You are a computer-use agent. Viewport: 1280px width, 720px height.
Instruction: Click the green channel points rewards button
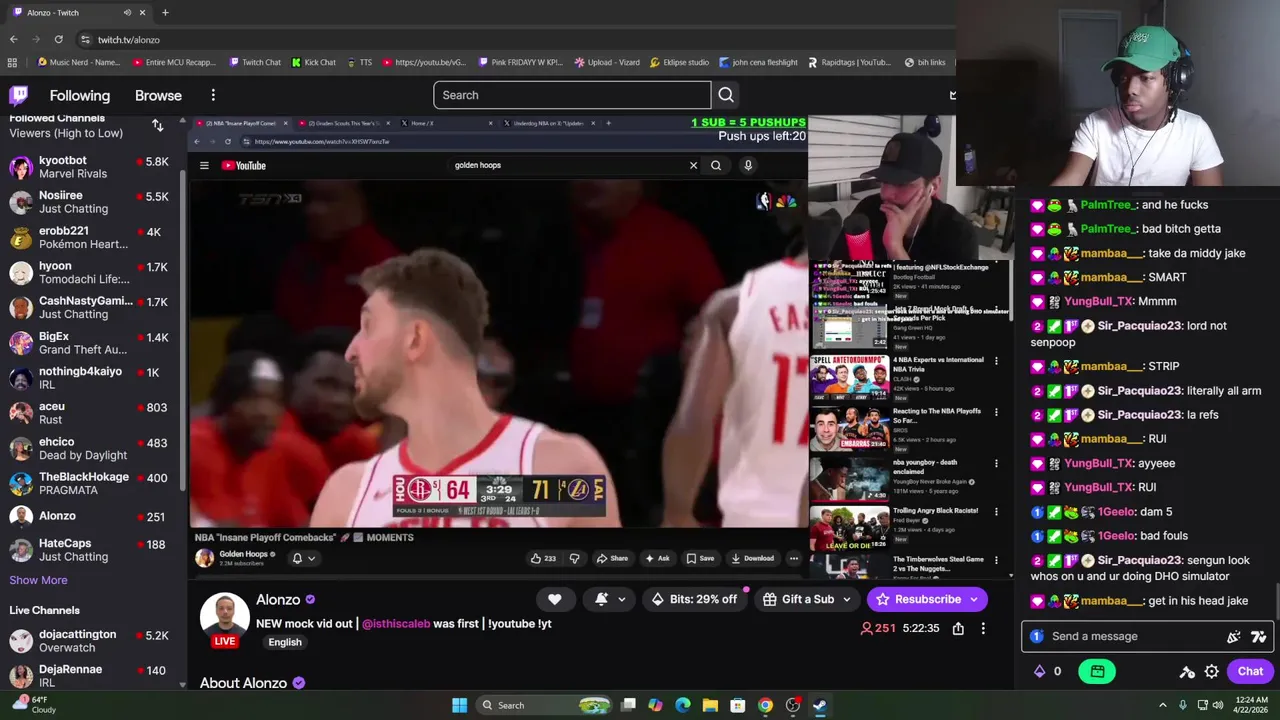(x=1097, y=671)
